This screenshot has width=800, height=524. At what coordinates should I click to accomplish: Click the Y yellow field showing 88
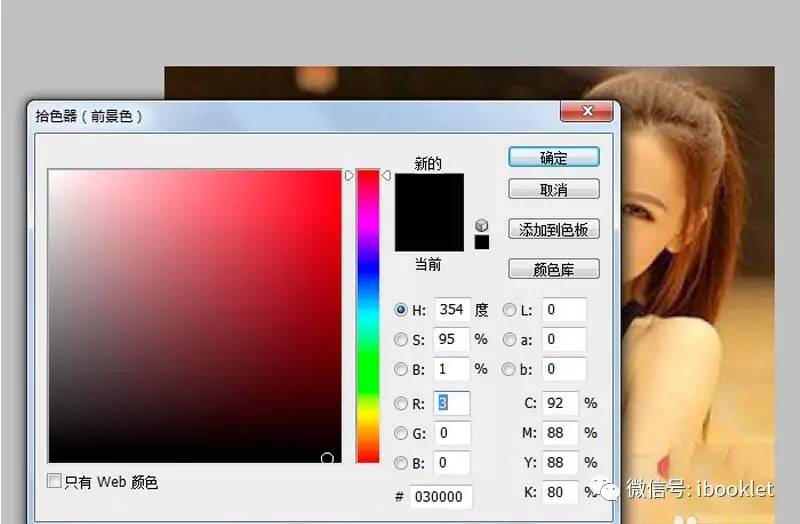[x=560, y=463]
